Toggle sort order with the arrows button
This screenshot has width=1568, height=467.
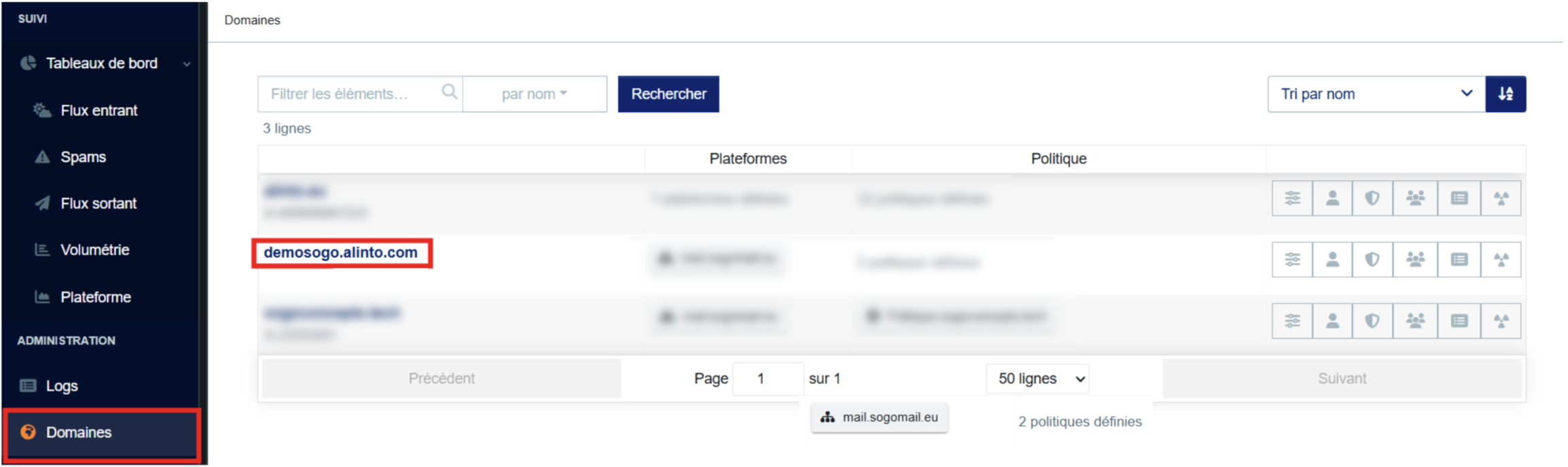click(1505, 94)
